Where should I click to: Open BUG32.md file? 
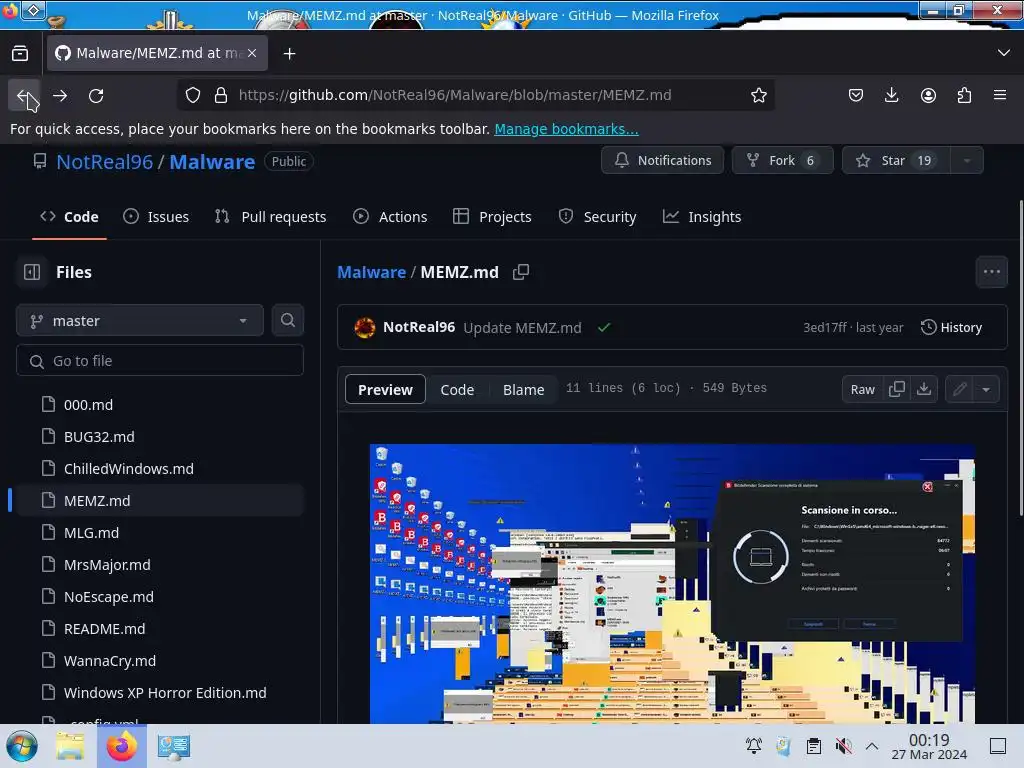tap(99, 437)
